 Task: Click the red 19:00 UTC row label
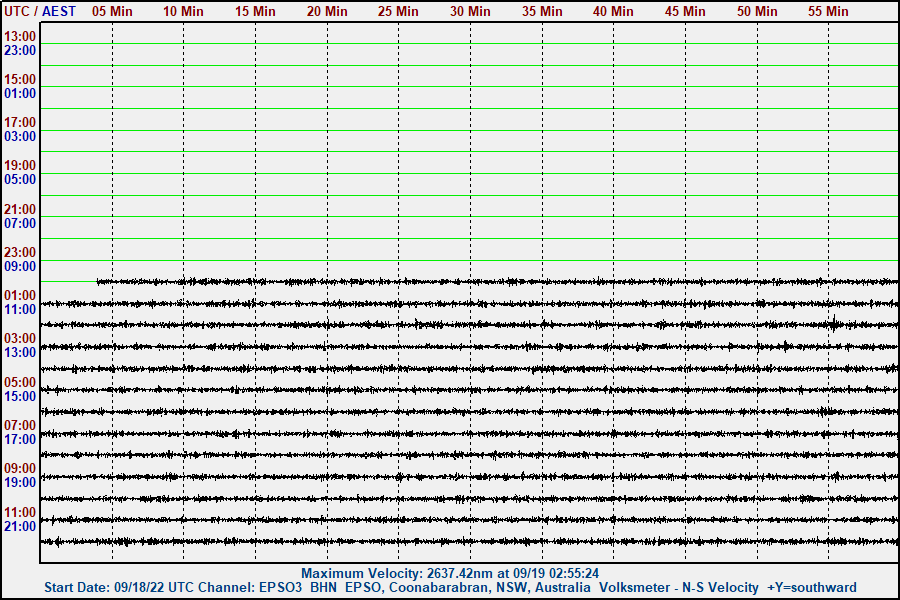tap(20, 166)
